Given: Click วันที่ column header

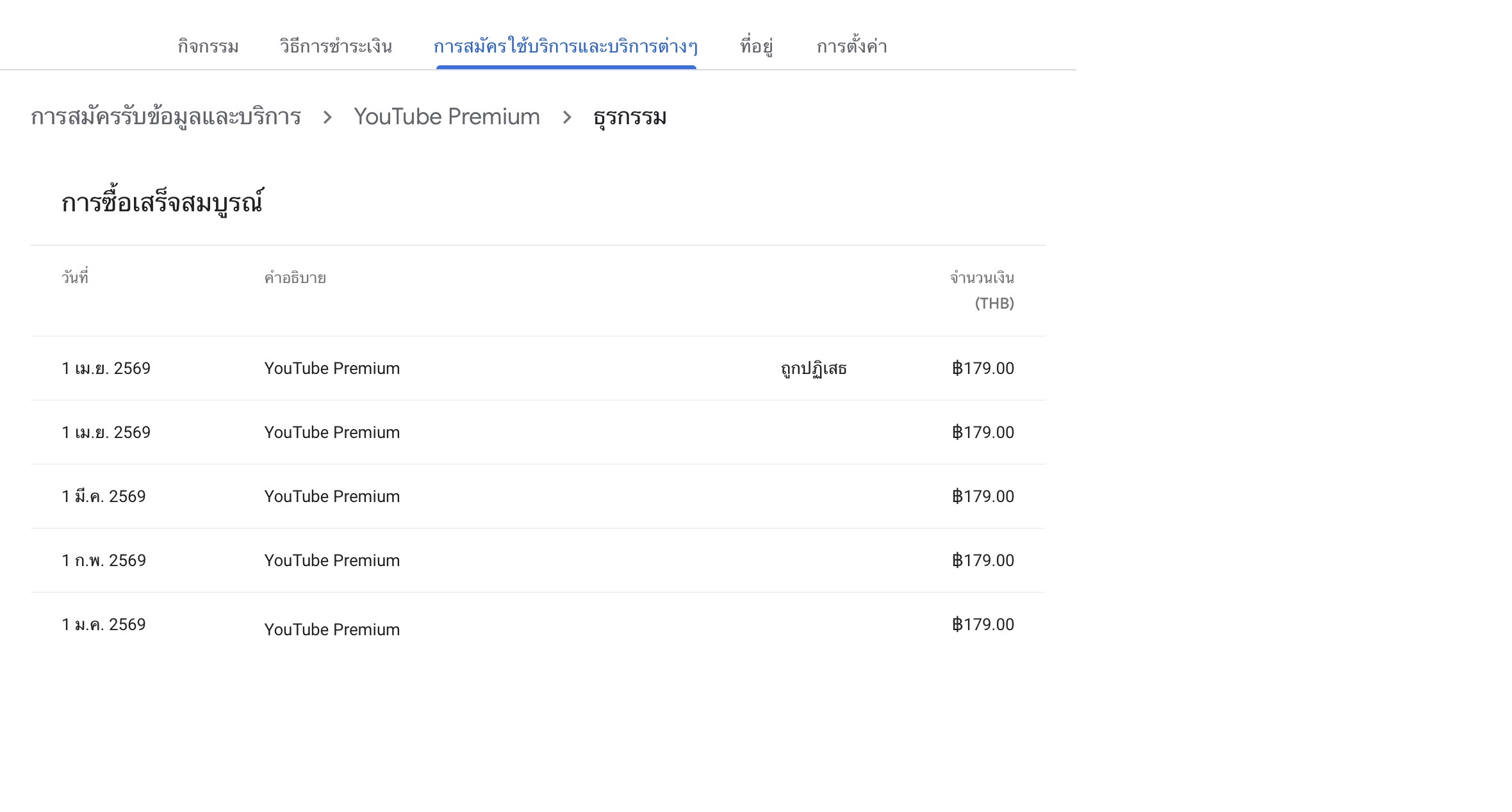Looking at the screenshot, I should 75,278.
